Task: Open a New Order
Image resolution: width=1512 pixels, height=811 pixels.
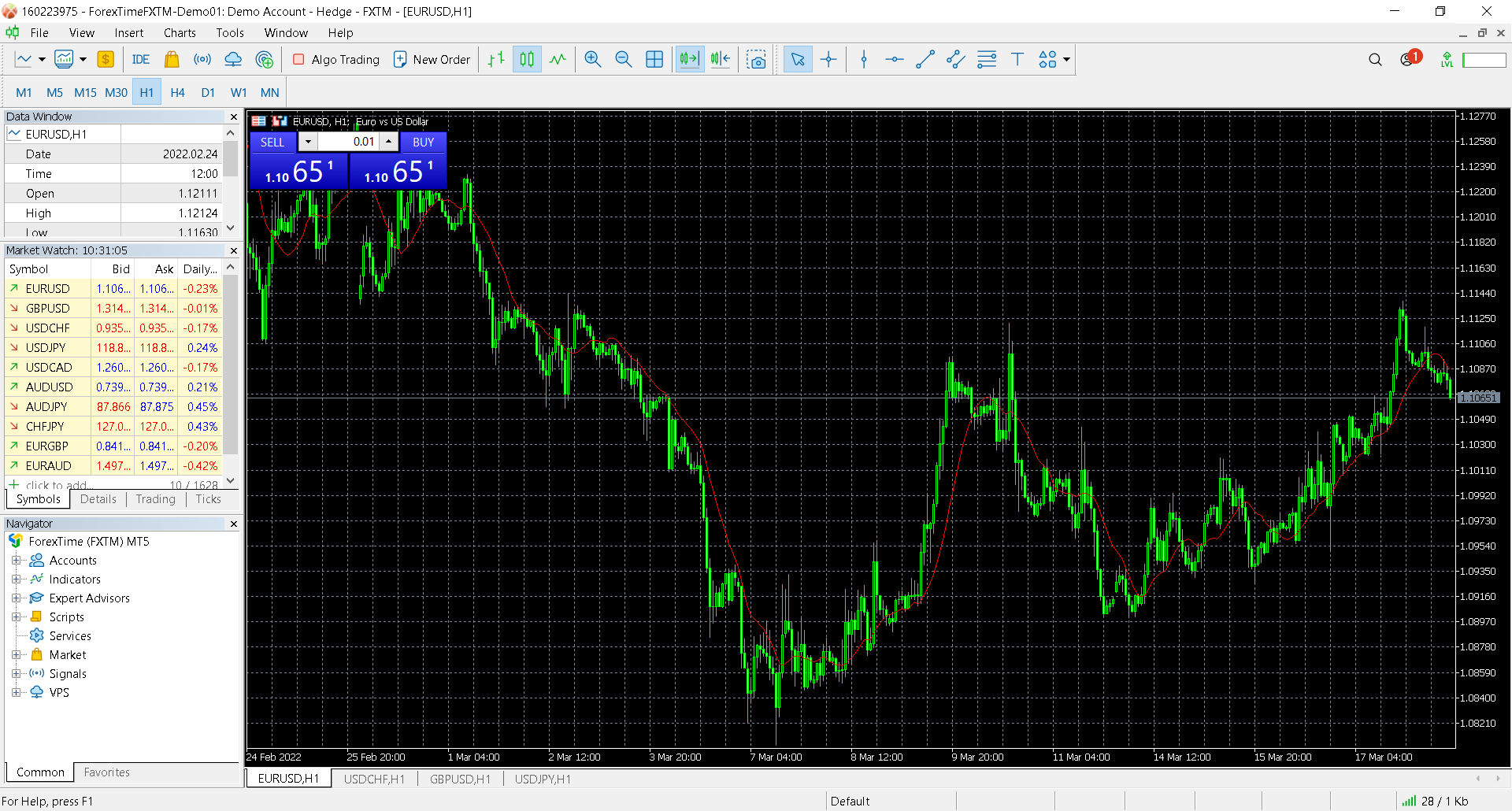Action: click(432, 59)
